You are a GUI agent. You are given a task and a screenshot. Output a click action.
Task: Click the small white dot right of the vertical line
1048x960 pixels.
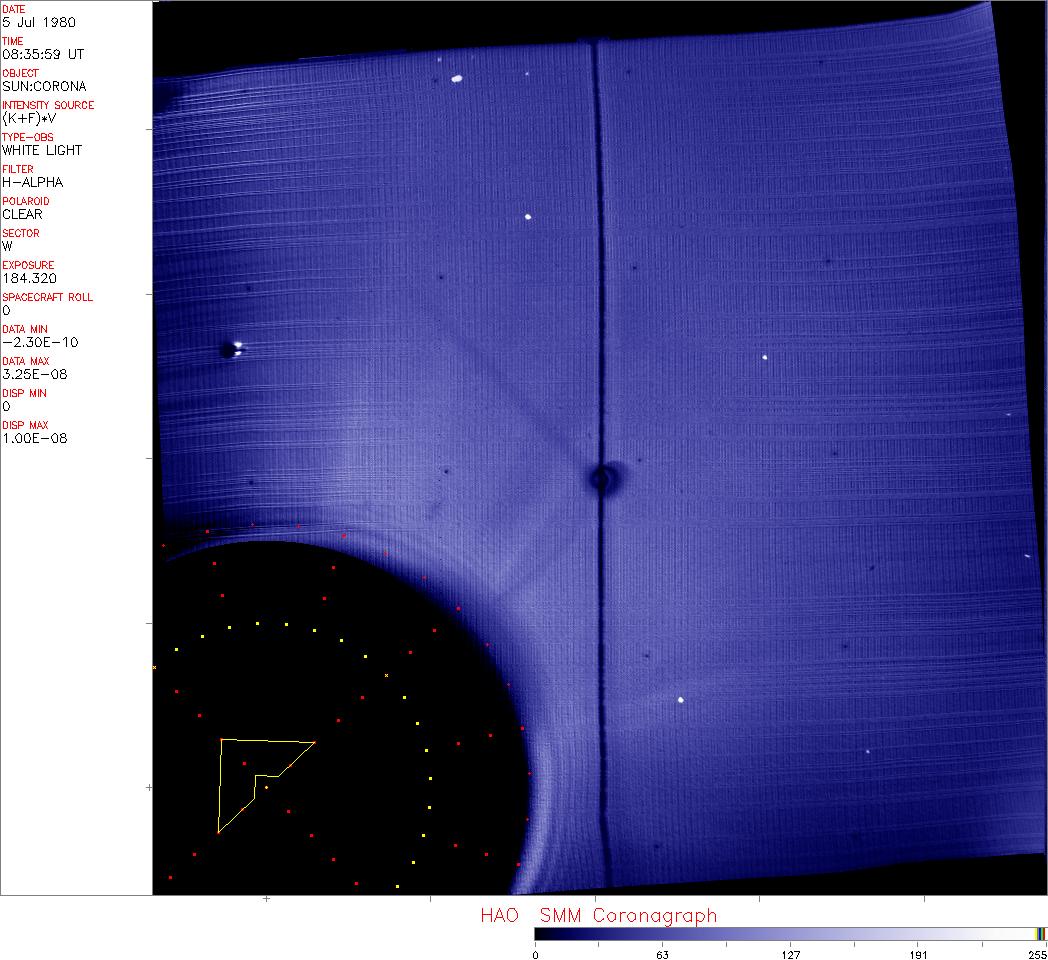[x=765, y=357]
